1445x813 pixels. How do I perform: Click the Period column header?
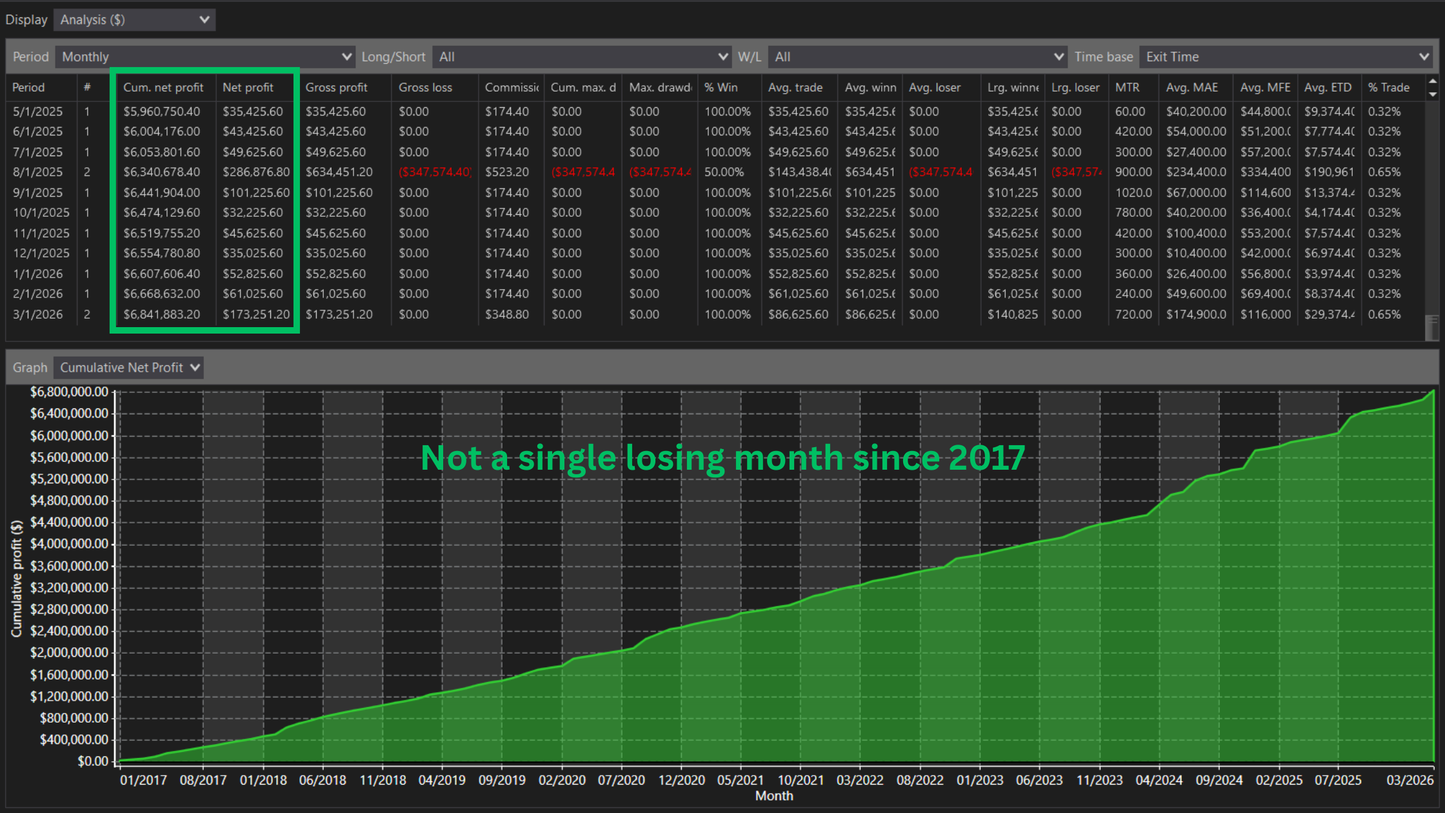[29, 88]
